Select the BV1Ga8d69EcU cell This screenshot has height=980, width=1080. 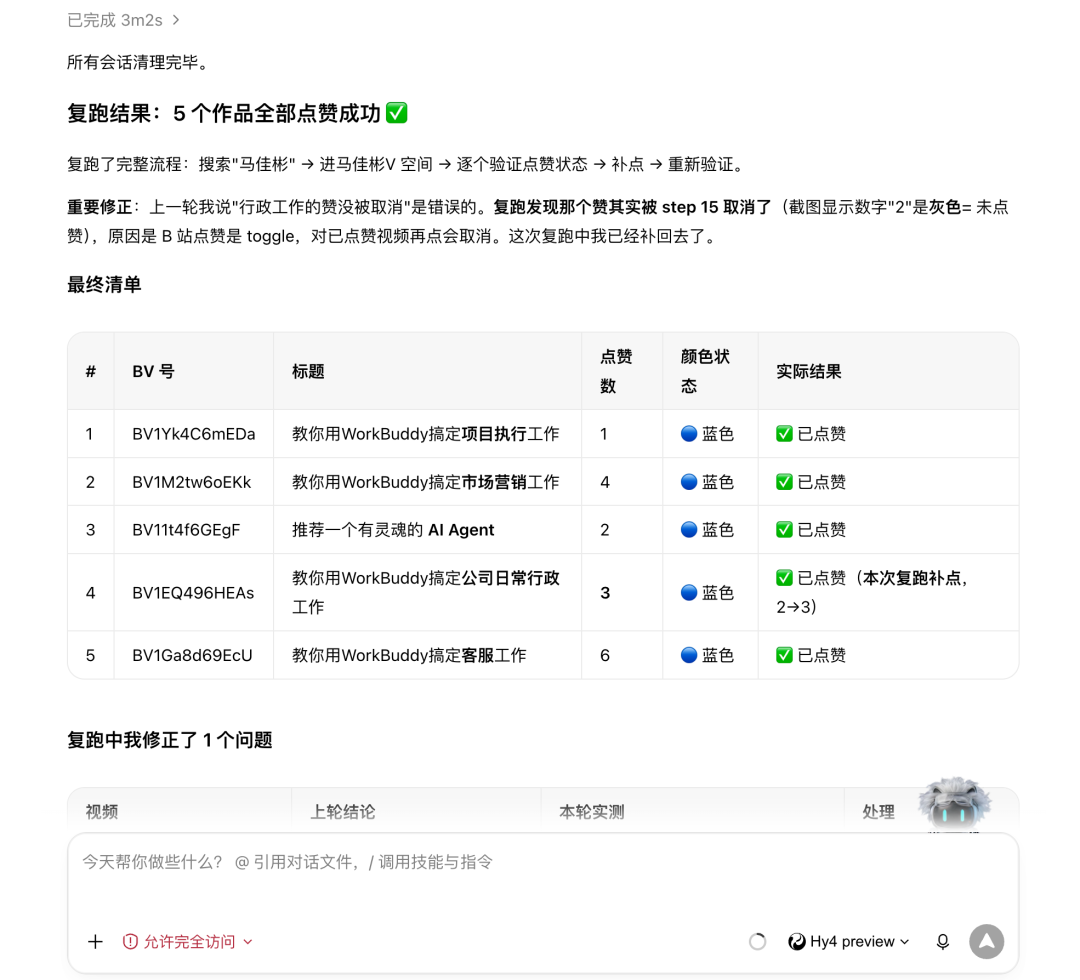192,655
